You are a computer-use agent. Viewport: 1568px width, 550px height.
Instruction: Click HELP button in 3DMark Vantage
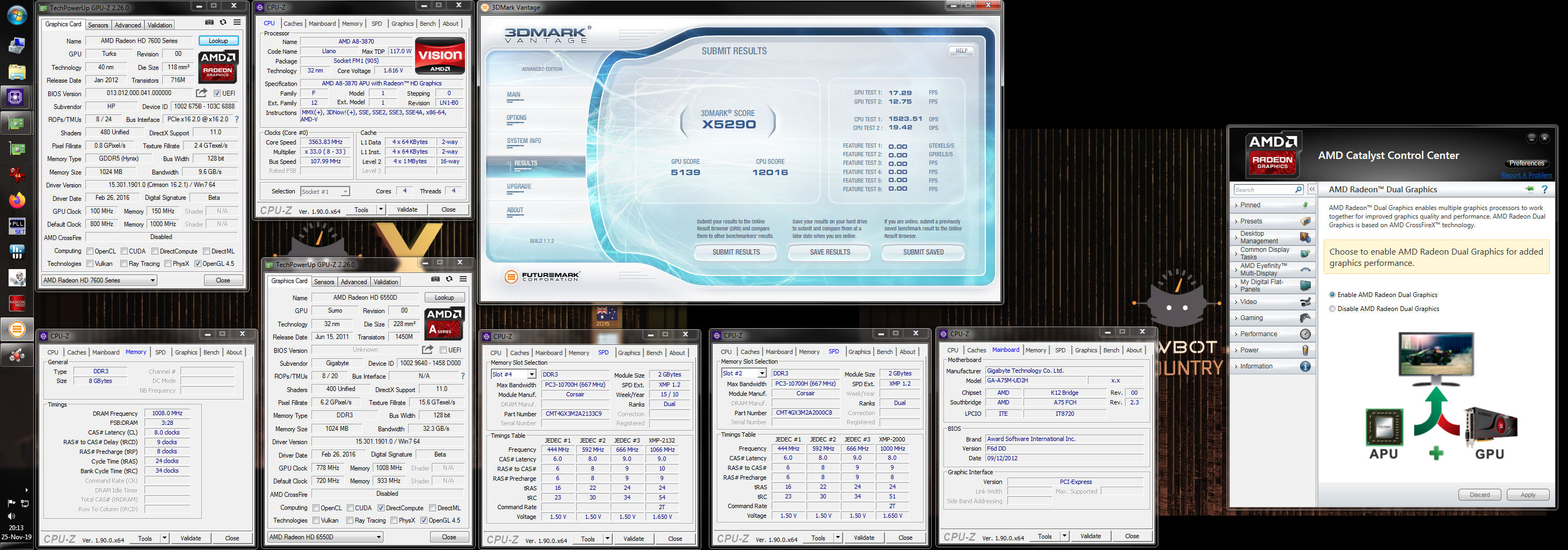point(961,51)
